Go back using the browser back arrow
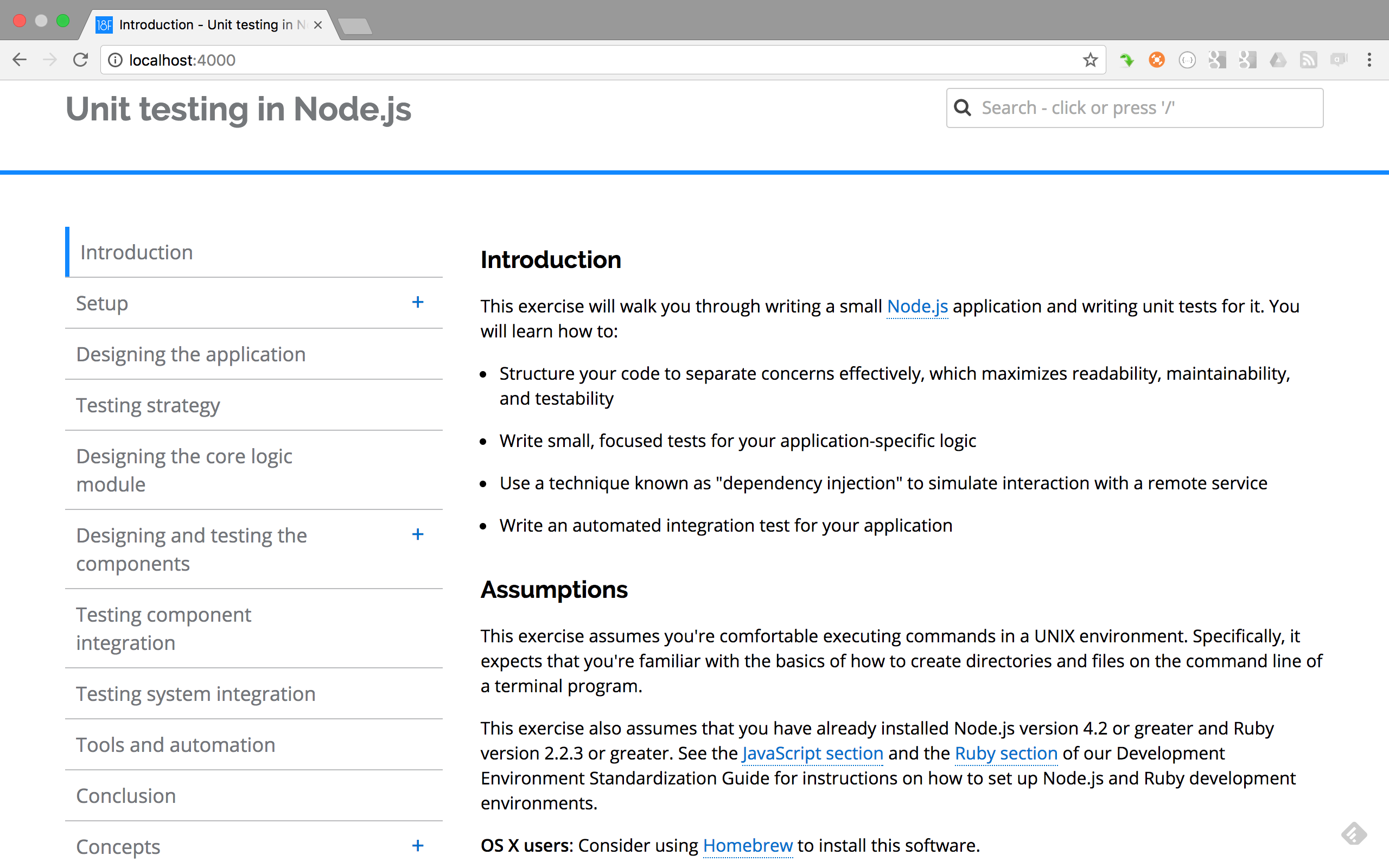Image resolution: width=1389 pixels, height=868 pixels. [x=20, y=60]
